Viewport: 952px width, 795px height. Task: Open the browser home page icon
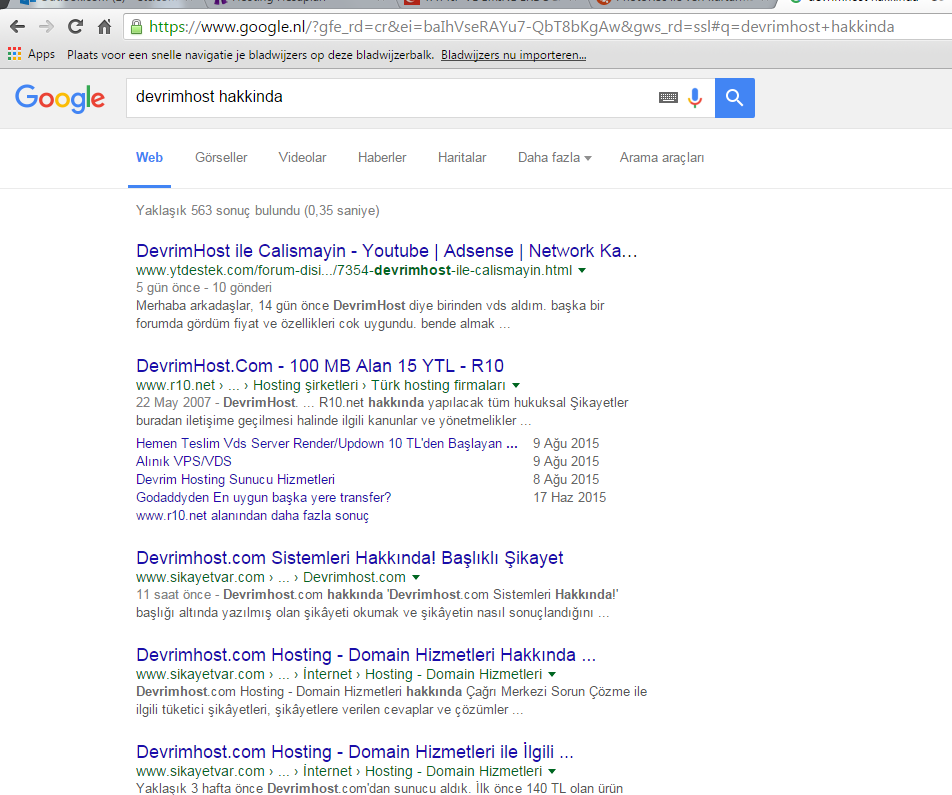pyautogui.click(x=104, y=27)
